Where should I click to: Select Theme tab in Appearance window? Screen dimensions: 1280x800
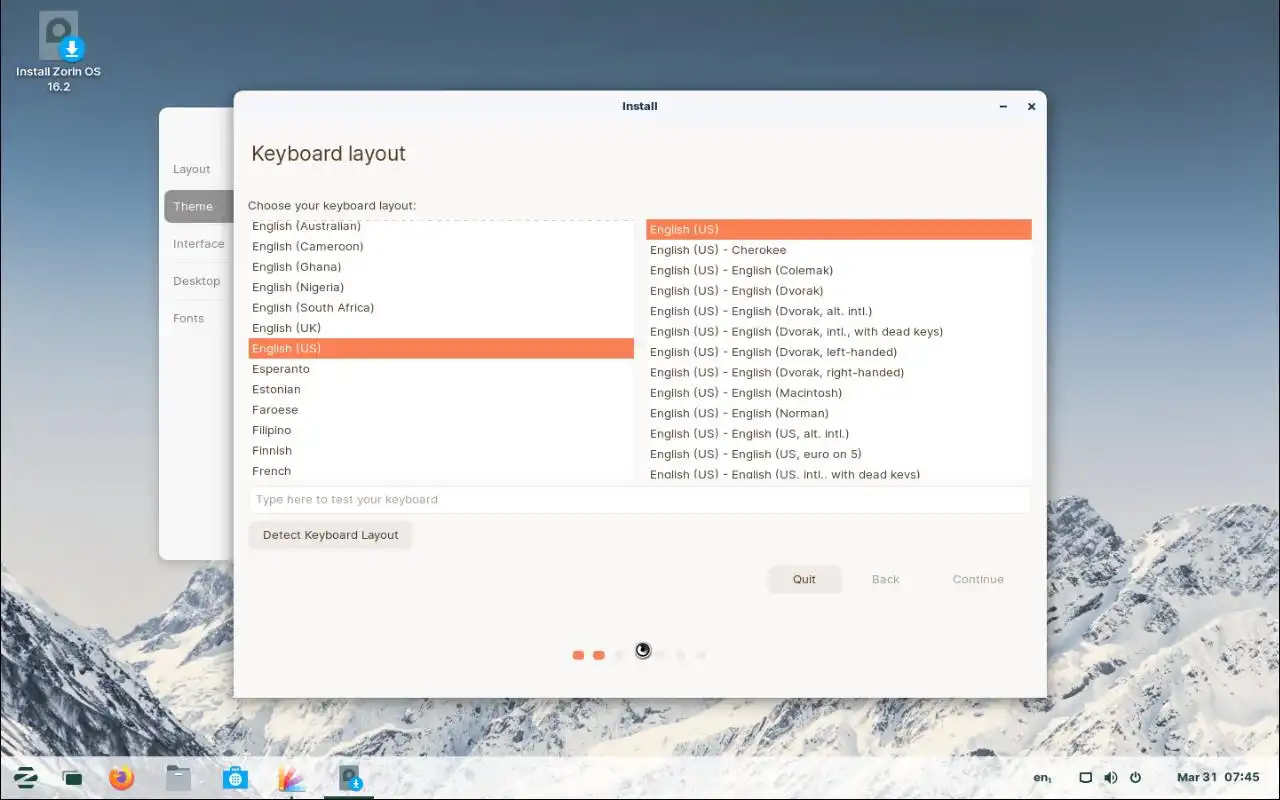coord(199,206)
